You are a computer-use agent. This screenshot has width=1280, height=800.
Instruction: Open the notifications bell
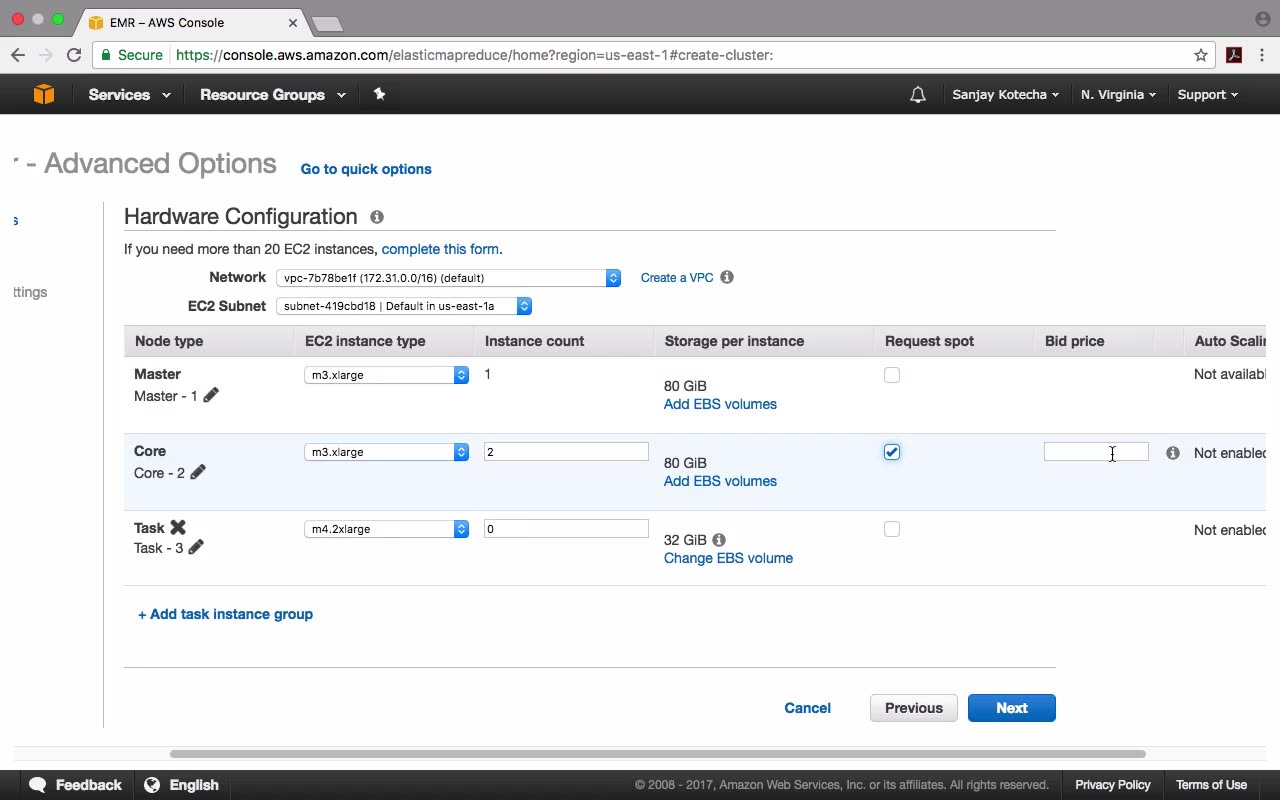pos(917,95)
